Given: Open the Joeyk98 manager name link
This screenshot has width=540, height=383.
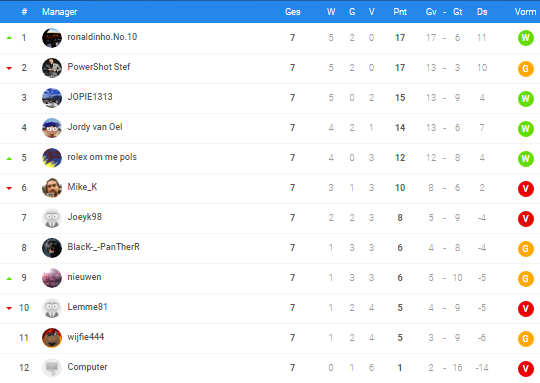Looking at the screenshot, I should click(x=85, y=217).
